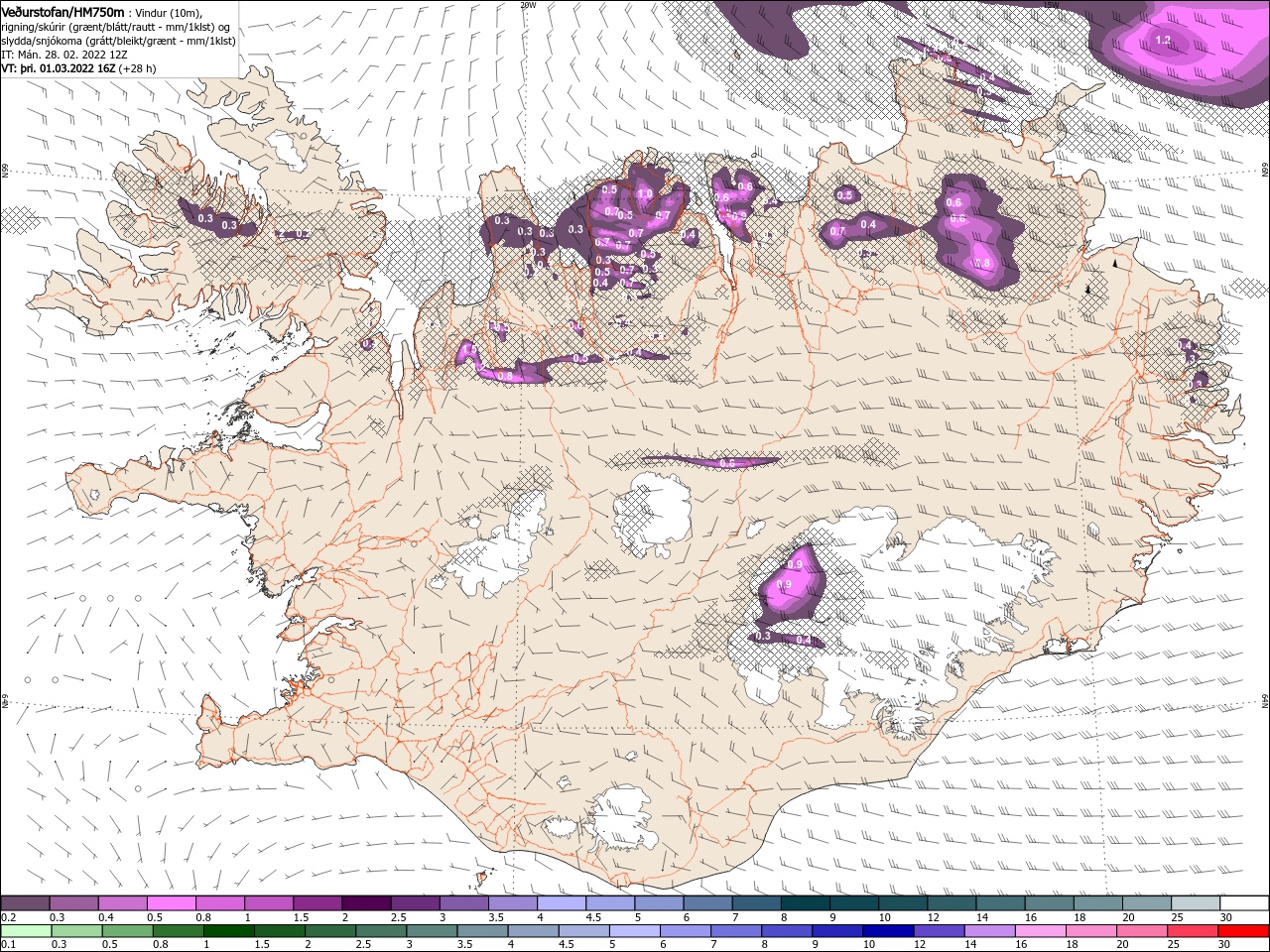Click the 0.2 label on the upper color scale
The height and width of the screenshot is (952, 1270).
(8, 917)
